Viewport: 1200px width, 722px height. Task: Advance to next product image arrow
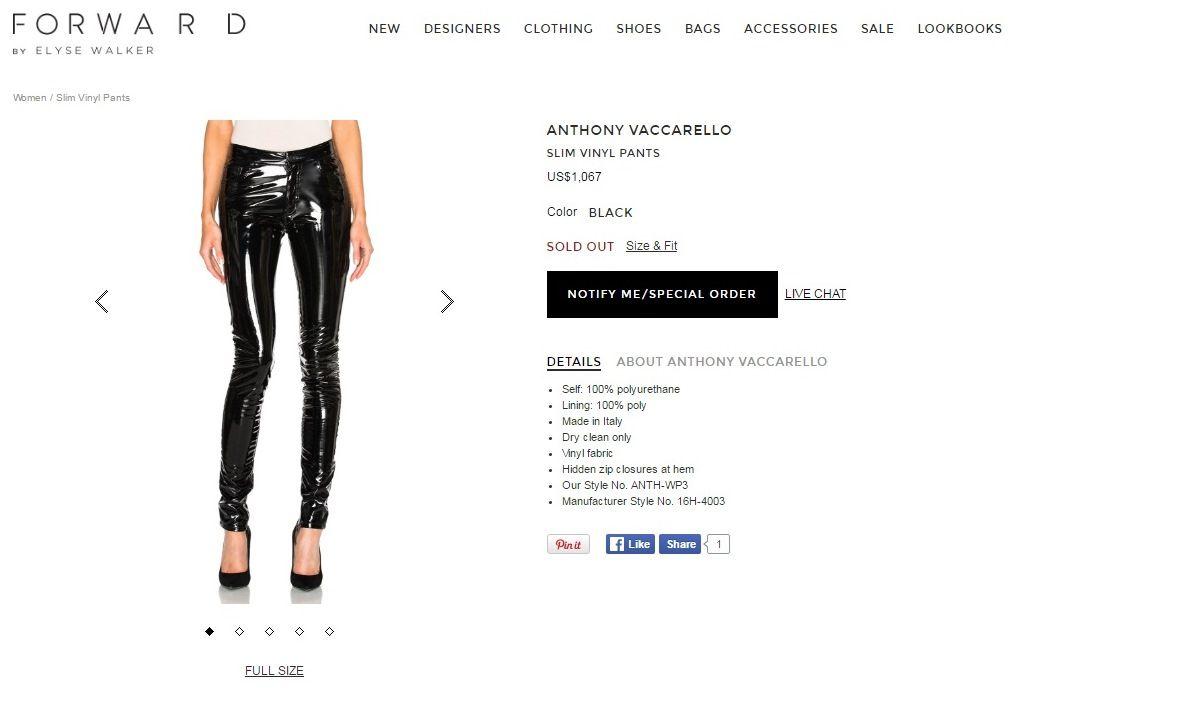[447, 301]
